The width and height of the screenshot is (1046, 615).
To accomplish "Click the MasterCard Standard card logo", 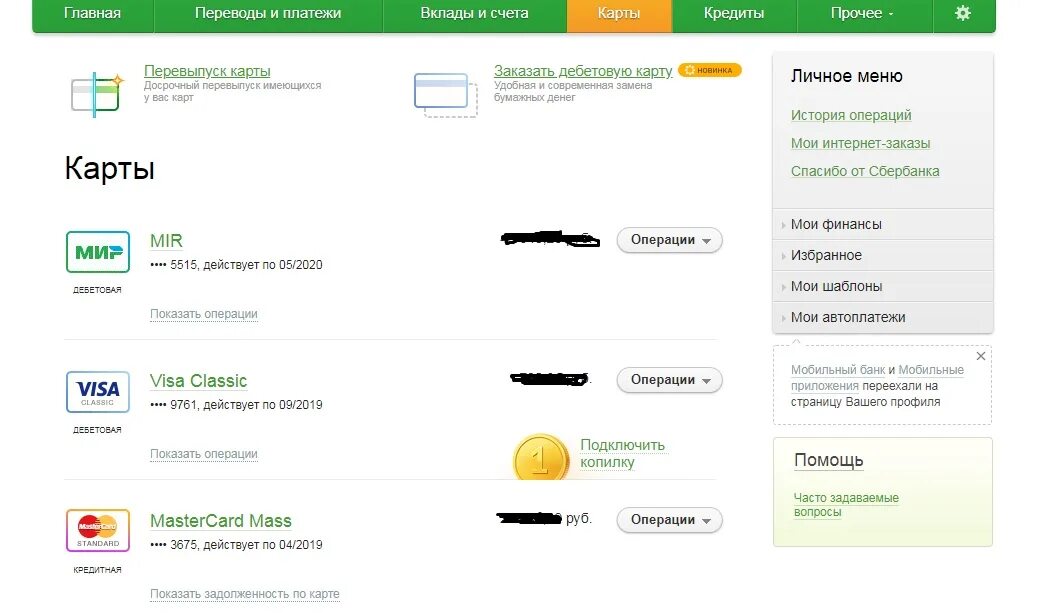I will coord(98,530).
